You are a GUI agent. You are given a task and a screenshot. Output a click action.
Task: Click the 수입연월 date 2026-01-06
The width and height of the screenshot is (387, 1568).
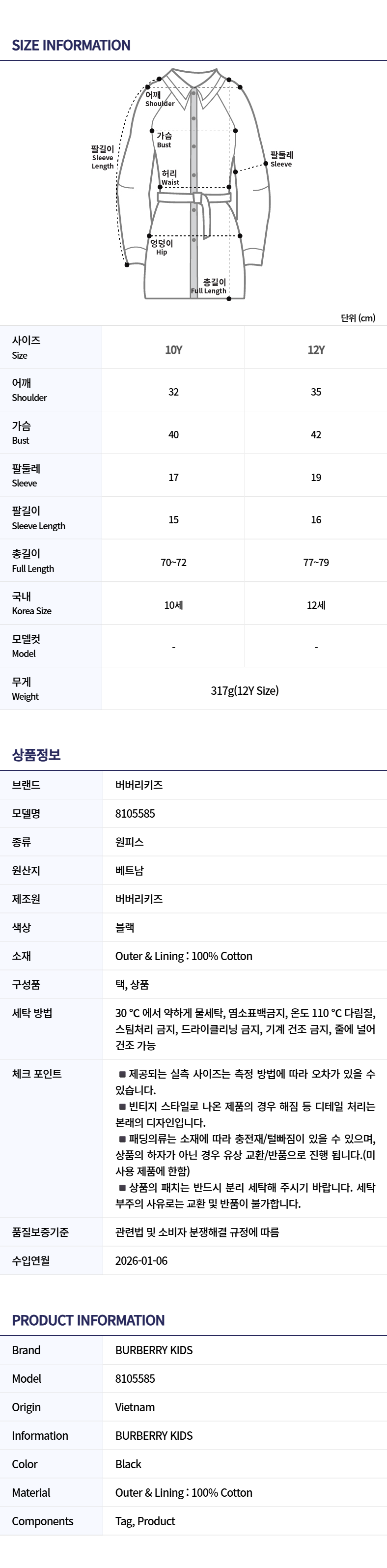(141, 1260)
